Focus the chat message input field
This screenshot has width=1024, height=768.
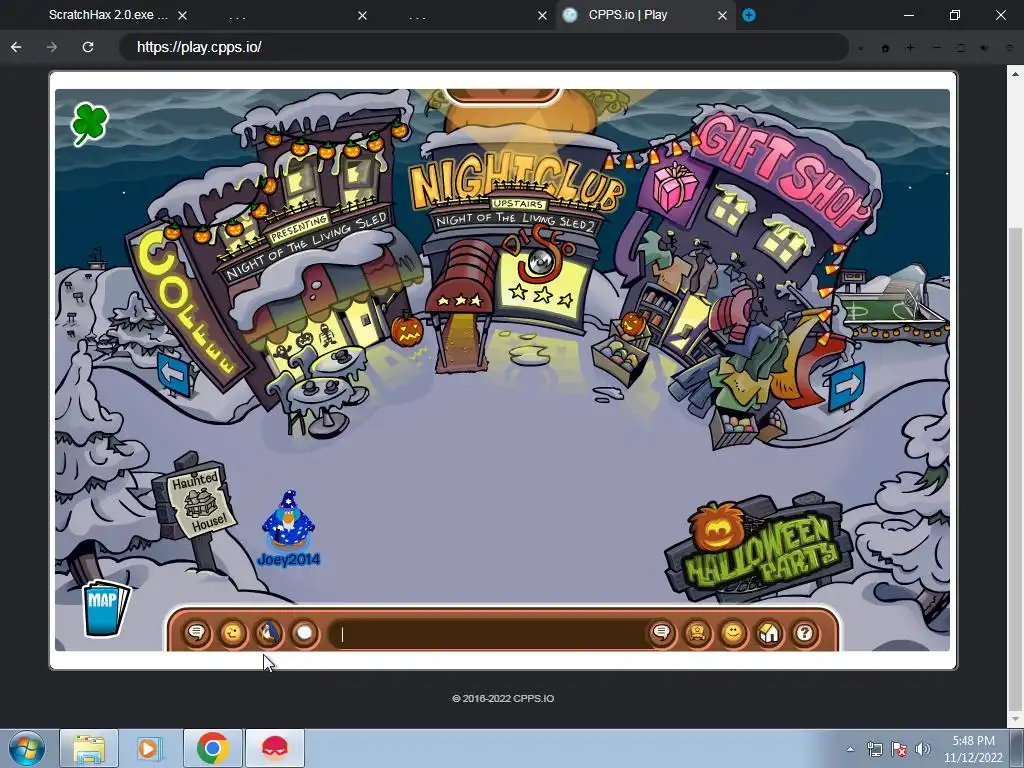490,633
